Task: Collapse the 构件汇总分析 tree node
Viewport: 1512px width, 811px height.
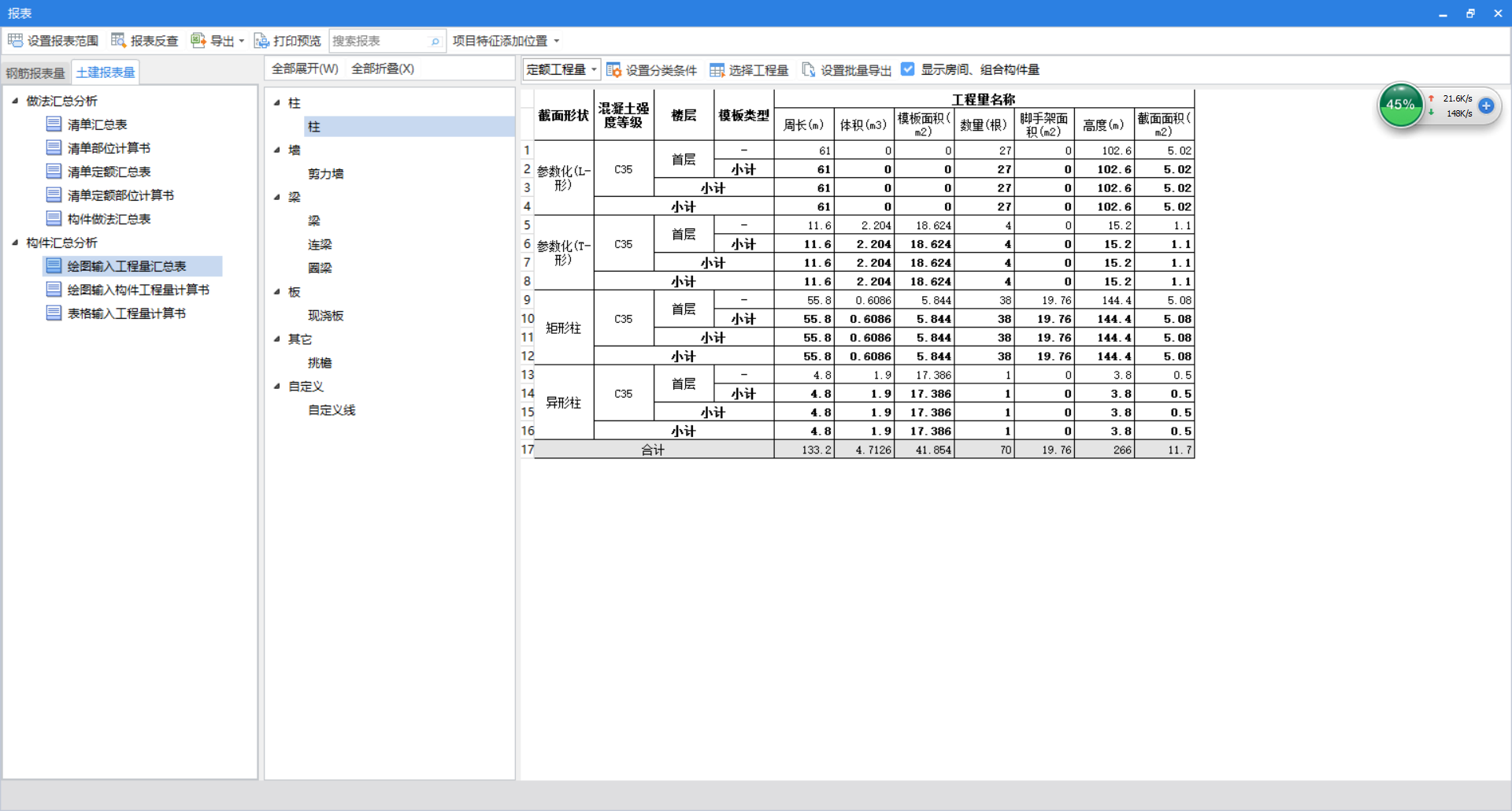Action: tap(15, 242)
